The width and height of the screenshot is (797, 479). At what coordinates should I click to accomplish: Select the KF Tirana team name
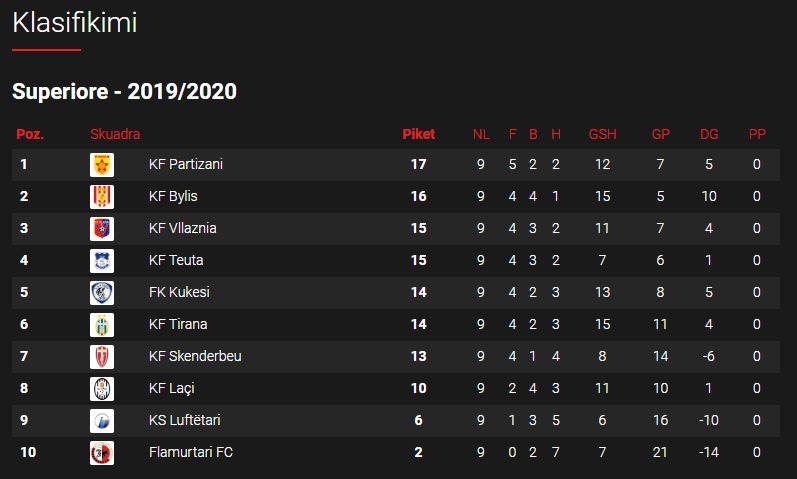pos(178,324)
